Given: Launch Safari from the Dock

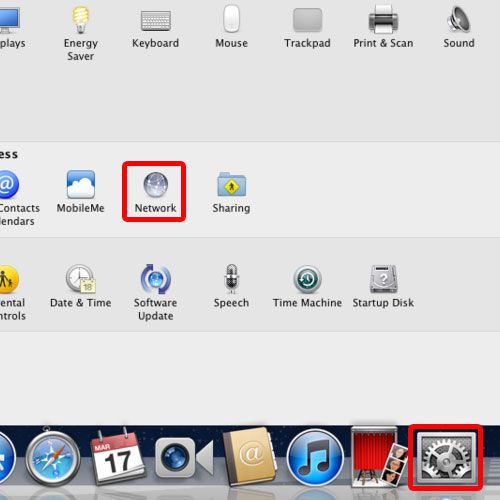Looking at the screenshot, I should pyautogui.click(x=53, y=458).
